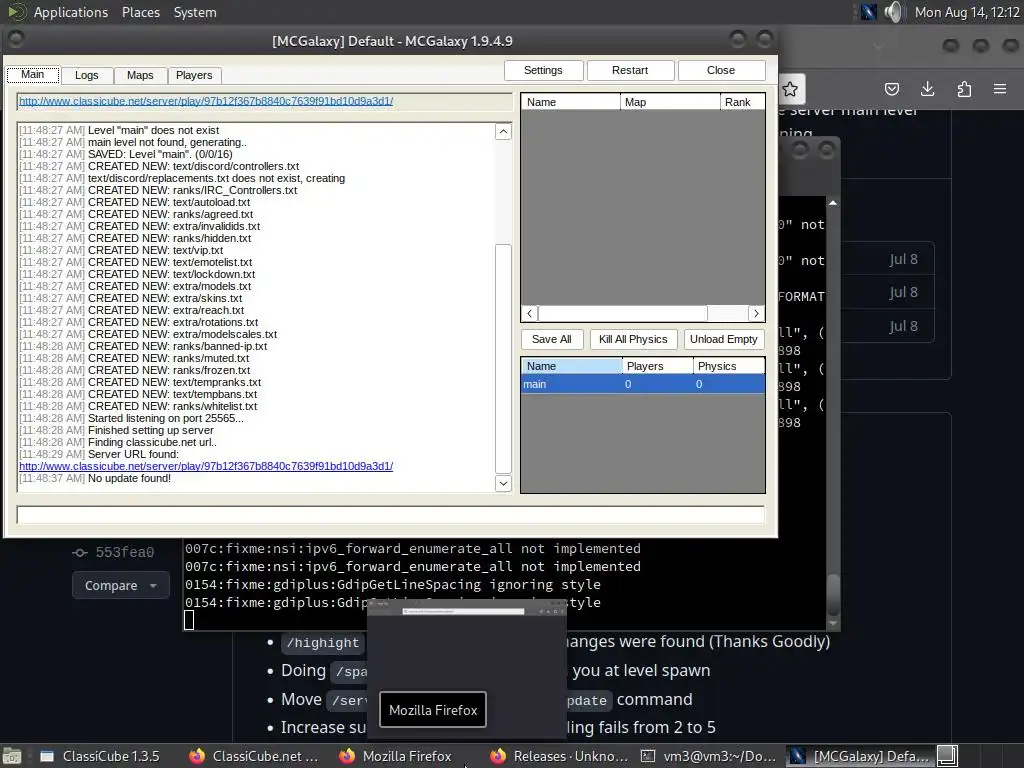
Task: Sort player list by Map column
Action: (x=670, y=102)
